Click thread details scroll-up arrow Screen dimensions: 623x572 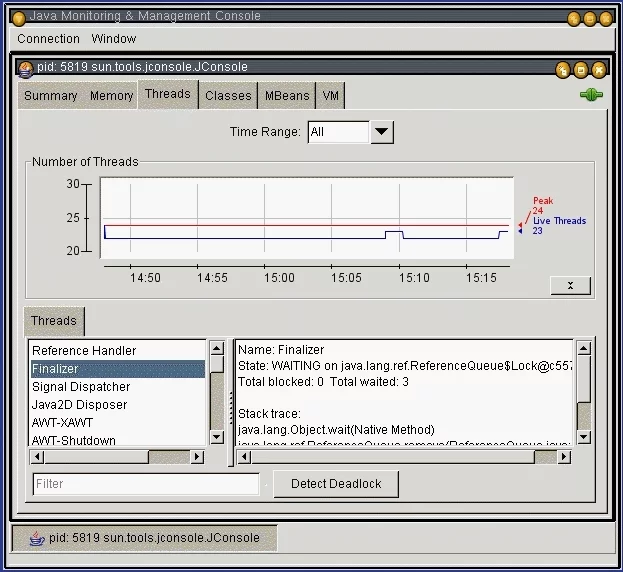pos(584,349)
